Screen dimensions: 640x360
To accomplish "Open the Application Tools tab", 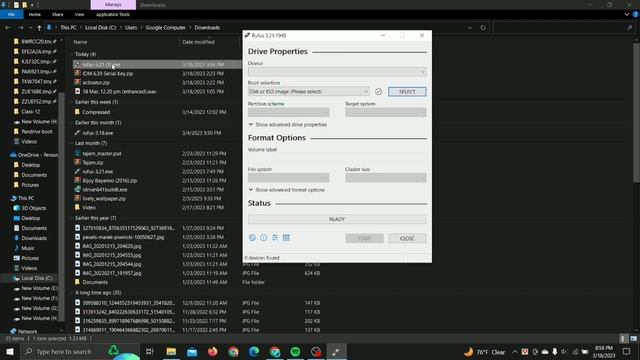I will tap(113, 14).
